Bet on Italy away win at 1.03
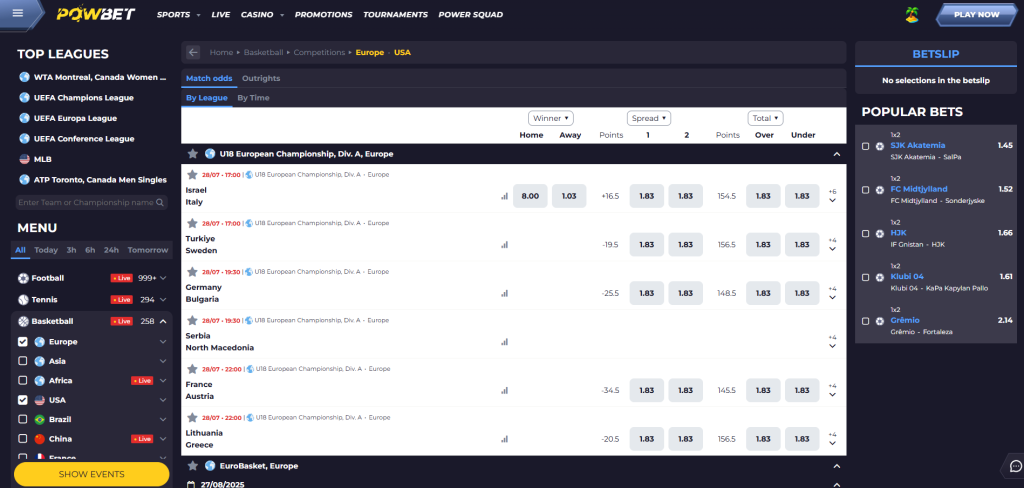 tap(569, 196)
